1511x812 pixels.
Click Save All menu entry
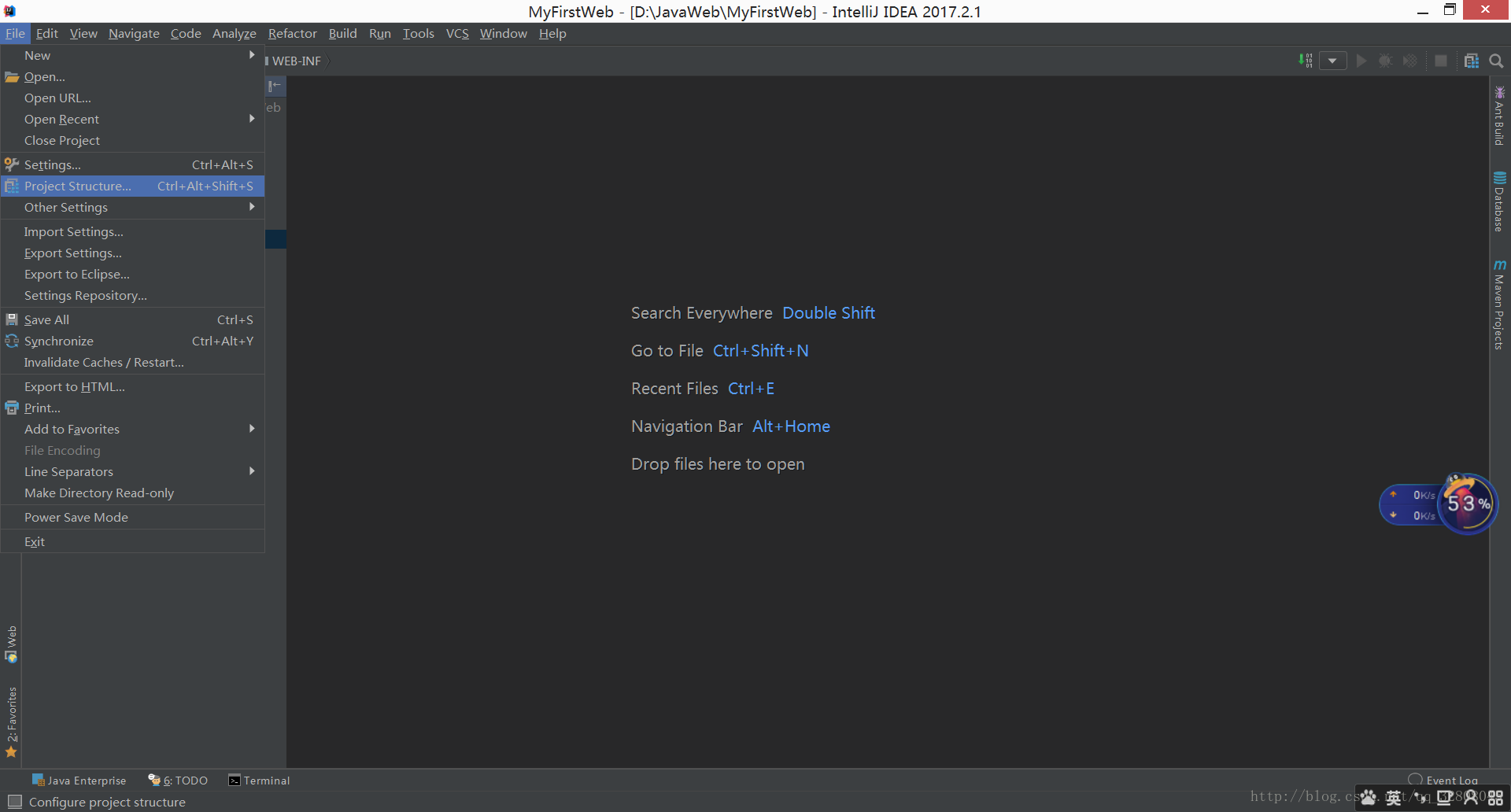click(x=132, y=319)
